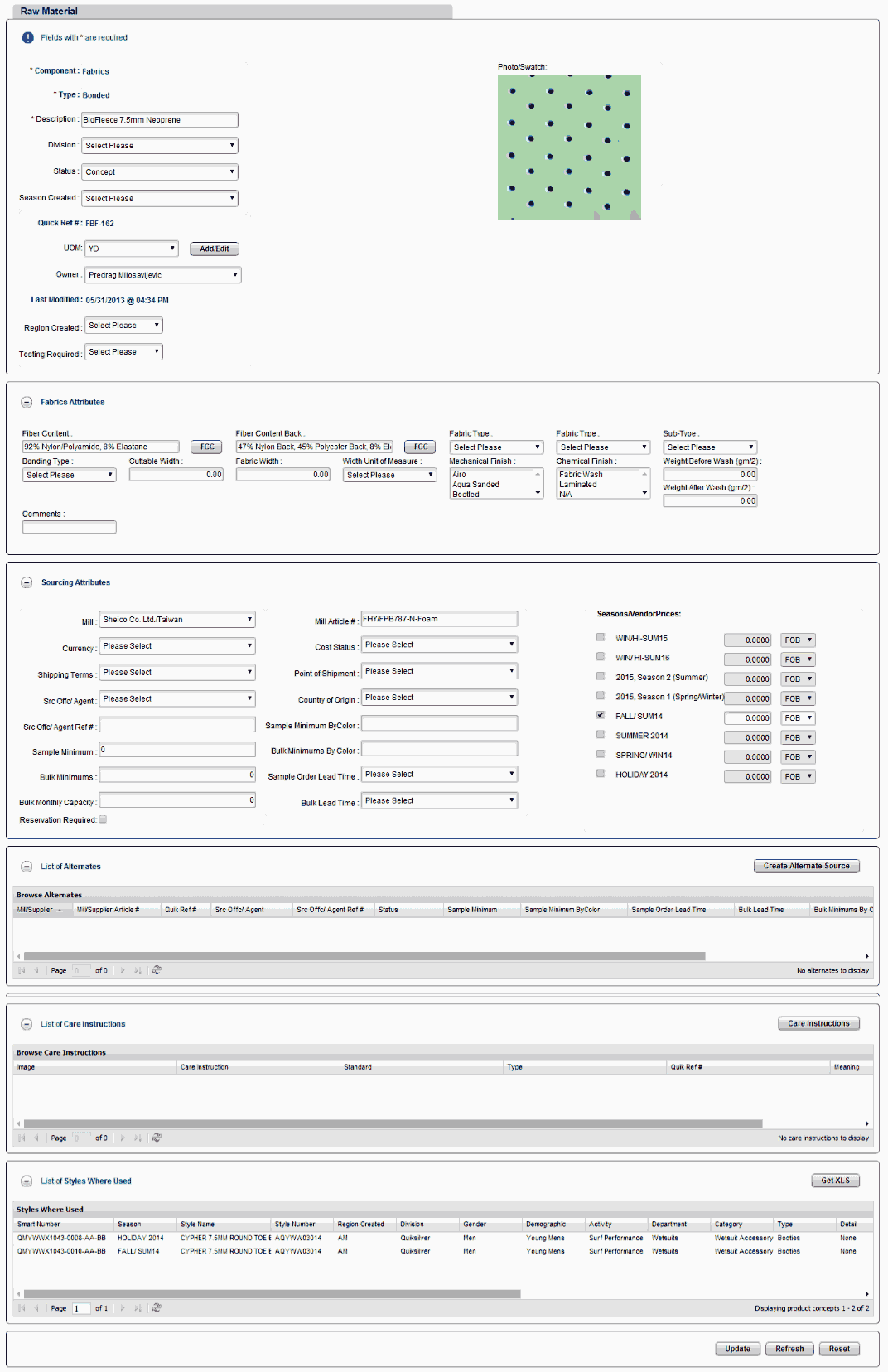Collapse the Sourcing Attributes section
Image resolution: width=888 pixels, height=1372 pixels.
tap(27, 582)
